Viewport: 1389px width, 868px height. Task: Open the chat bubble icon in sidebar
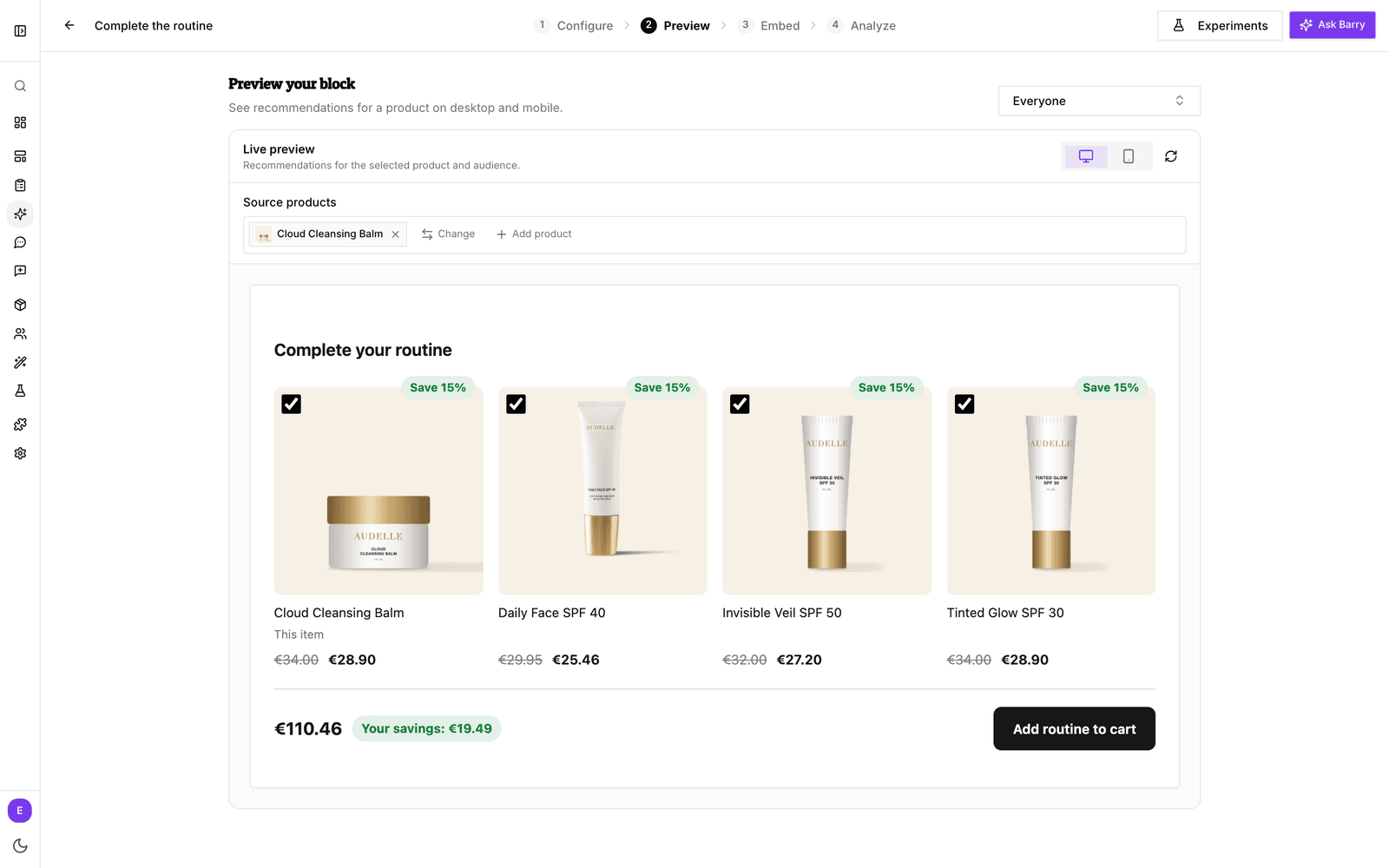[x=20, y=242]
